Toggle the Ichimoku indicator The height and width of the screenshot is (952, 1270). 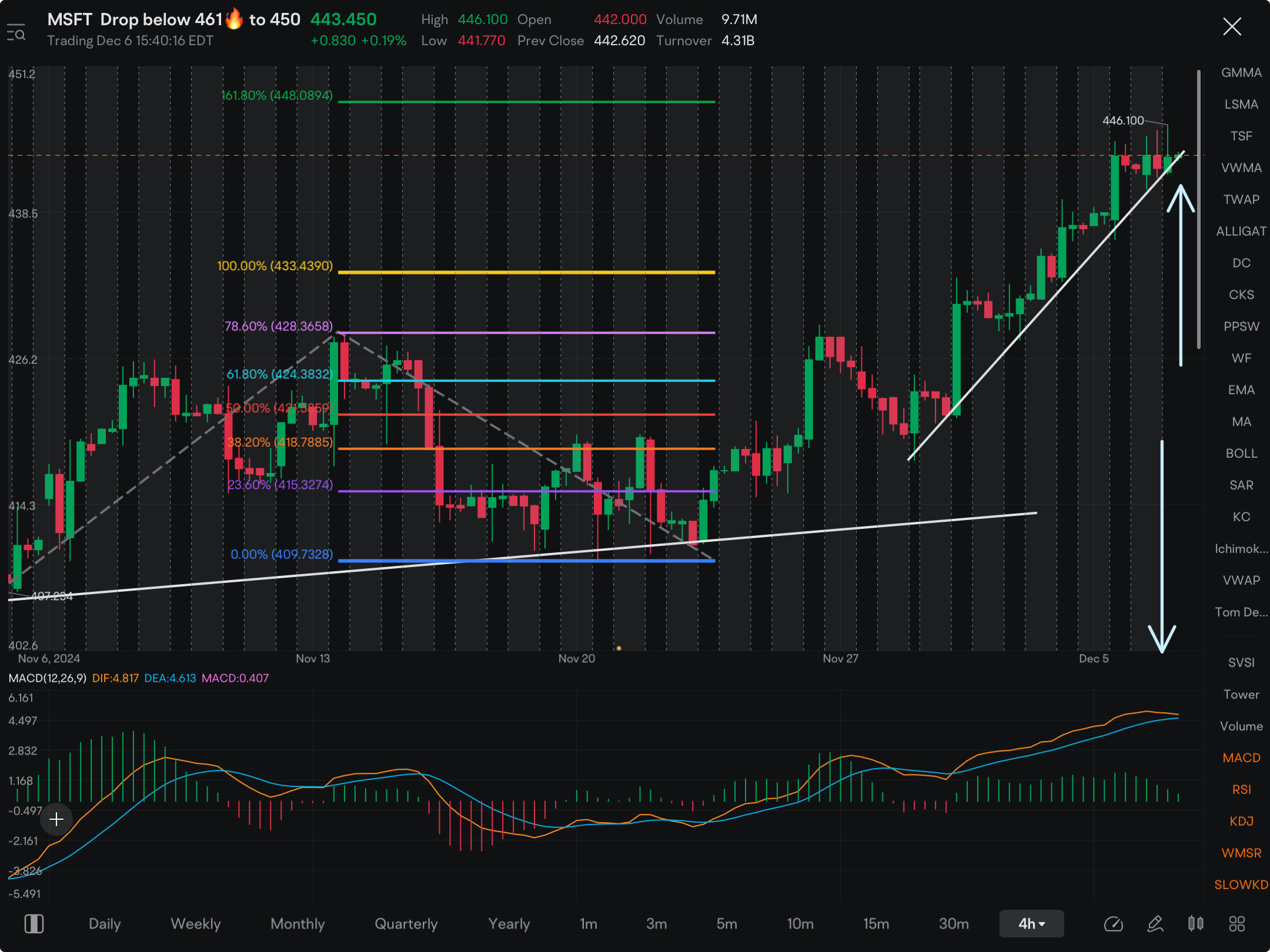tap(1241, 549)
